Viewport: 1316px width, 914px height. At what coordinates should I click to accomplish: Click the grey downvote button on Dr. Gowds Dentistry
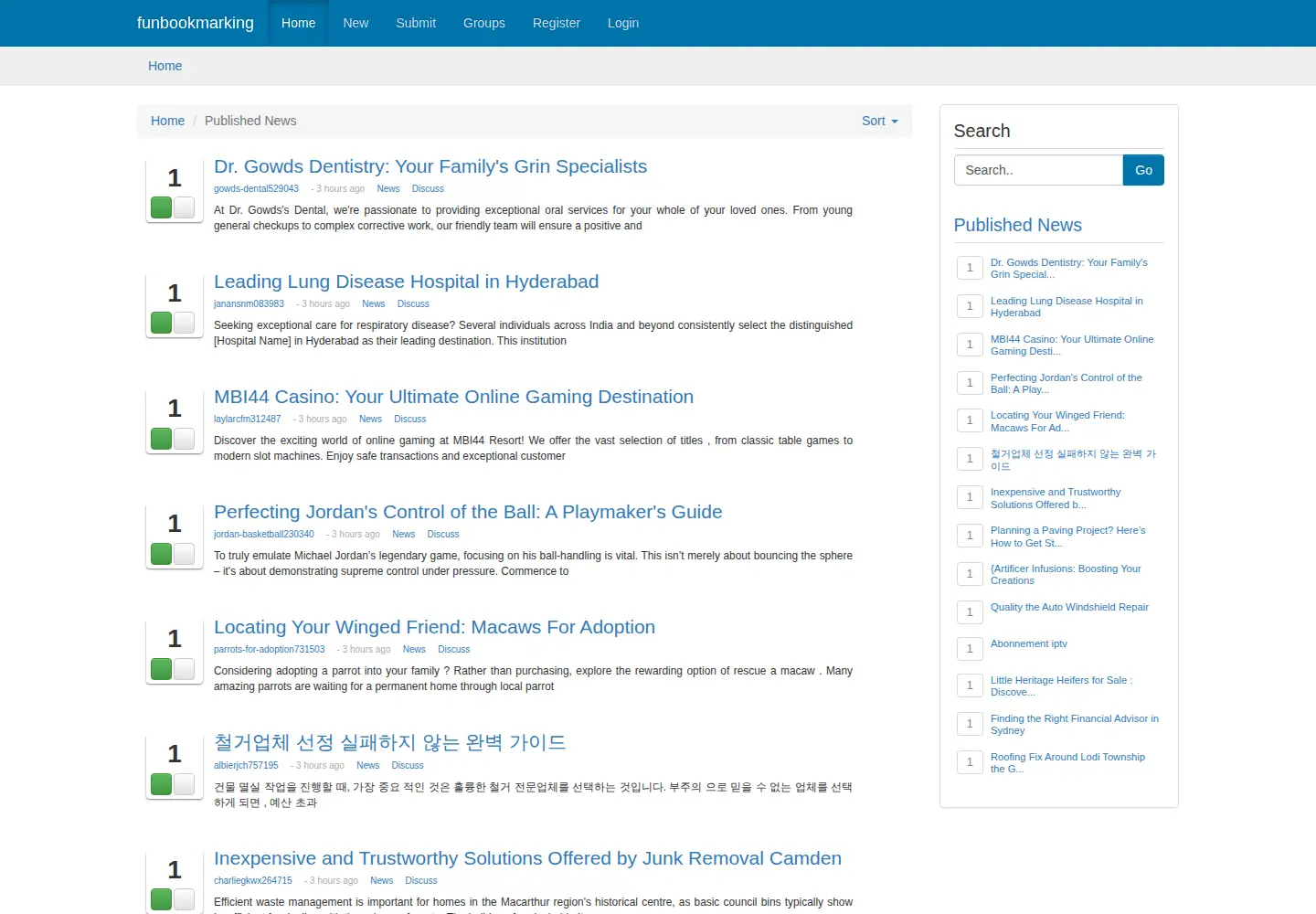click(184, 207)
